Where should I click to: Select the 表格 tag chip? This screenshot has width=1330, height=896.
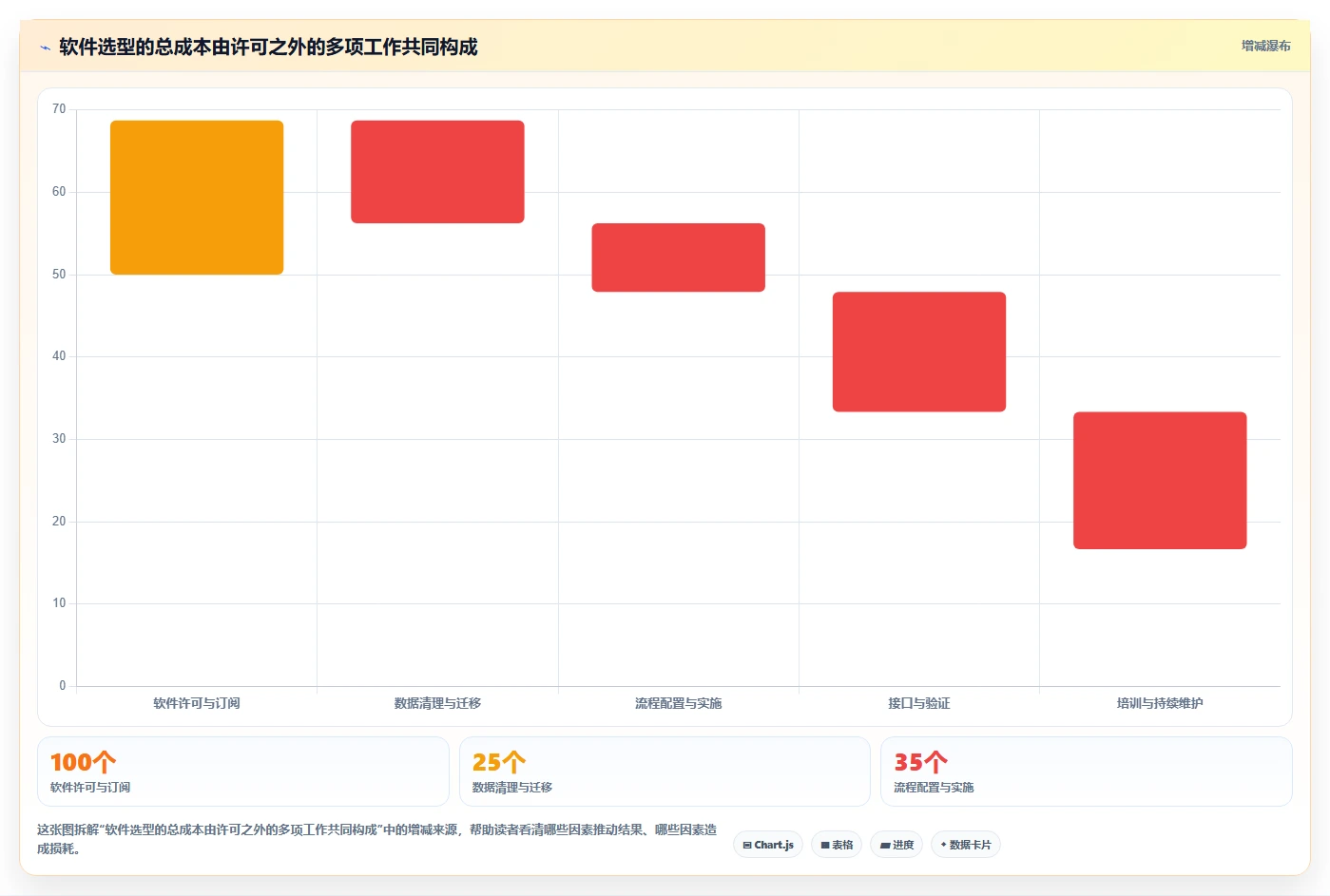pos(837,845)
